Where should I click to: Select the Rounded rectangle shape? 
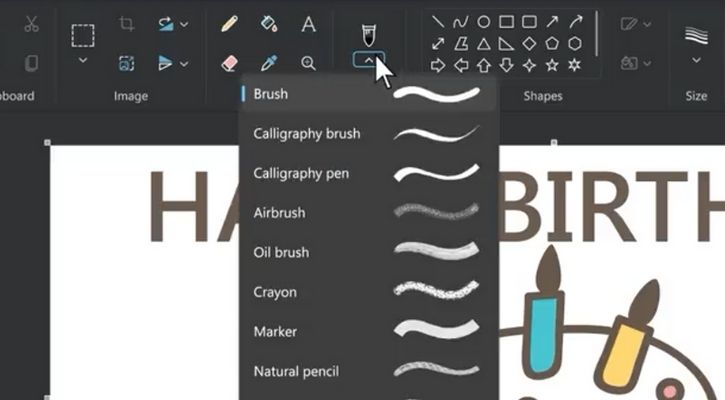529,22
